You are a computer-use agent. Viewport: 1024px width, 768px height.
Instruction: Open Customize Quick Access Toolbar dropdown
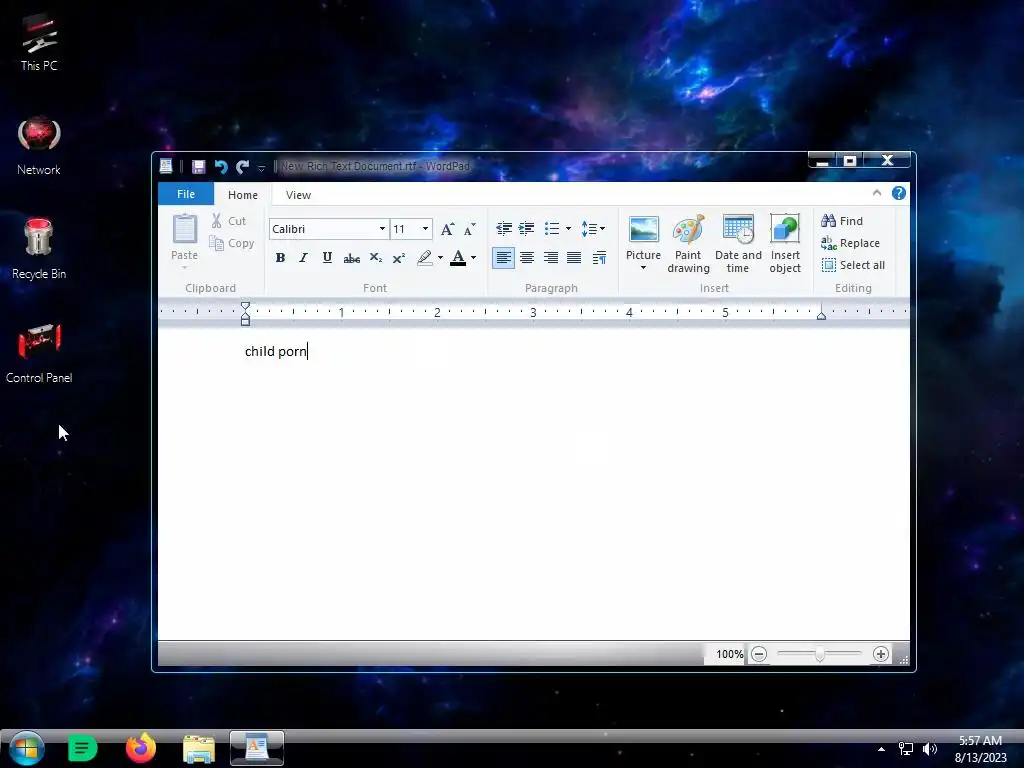point(261,168)
